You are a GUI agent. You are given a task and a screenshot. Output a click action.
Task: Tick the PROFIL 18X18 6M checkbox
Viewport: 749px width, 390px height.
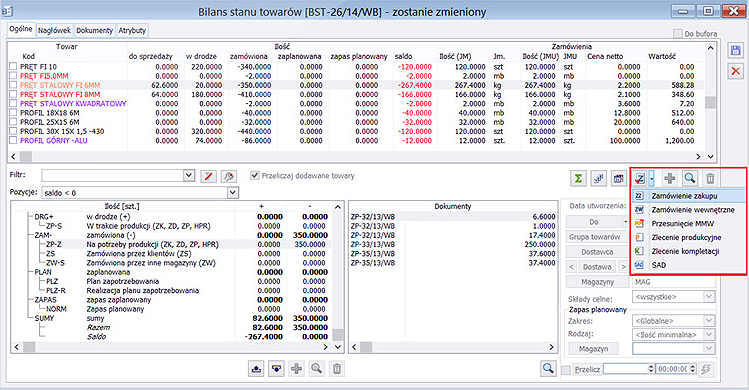[x=13, y=113]
